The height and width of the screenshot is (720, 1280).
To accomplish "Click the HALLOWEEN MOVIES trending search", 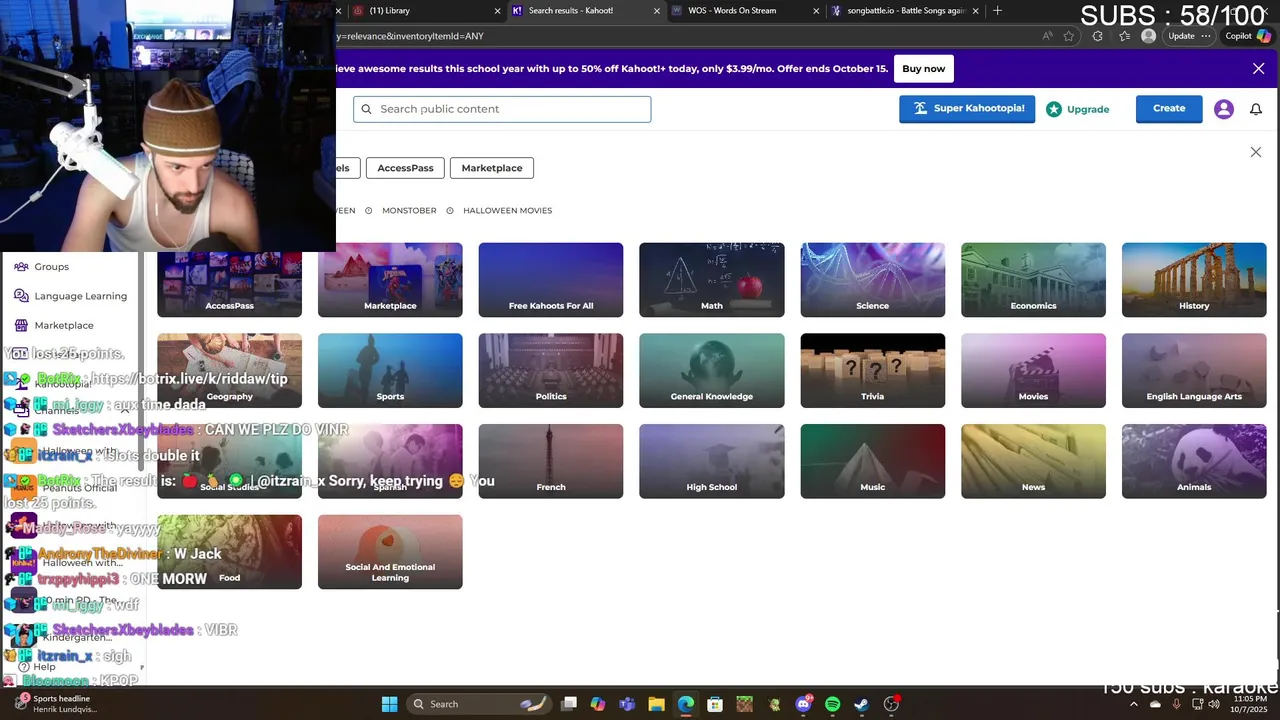I will (507, 211).
